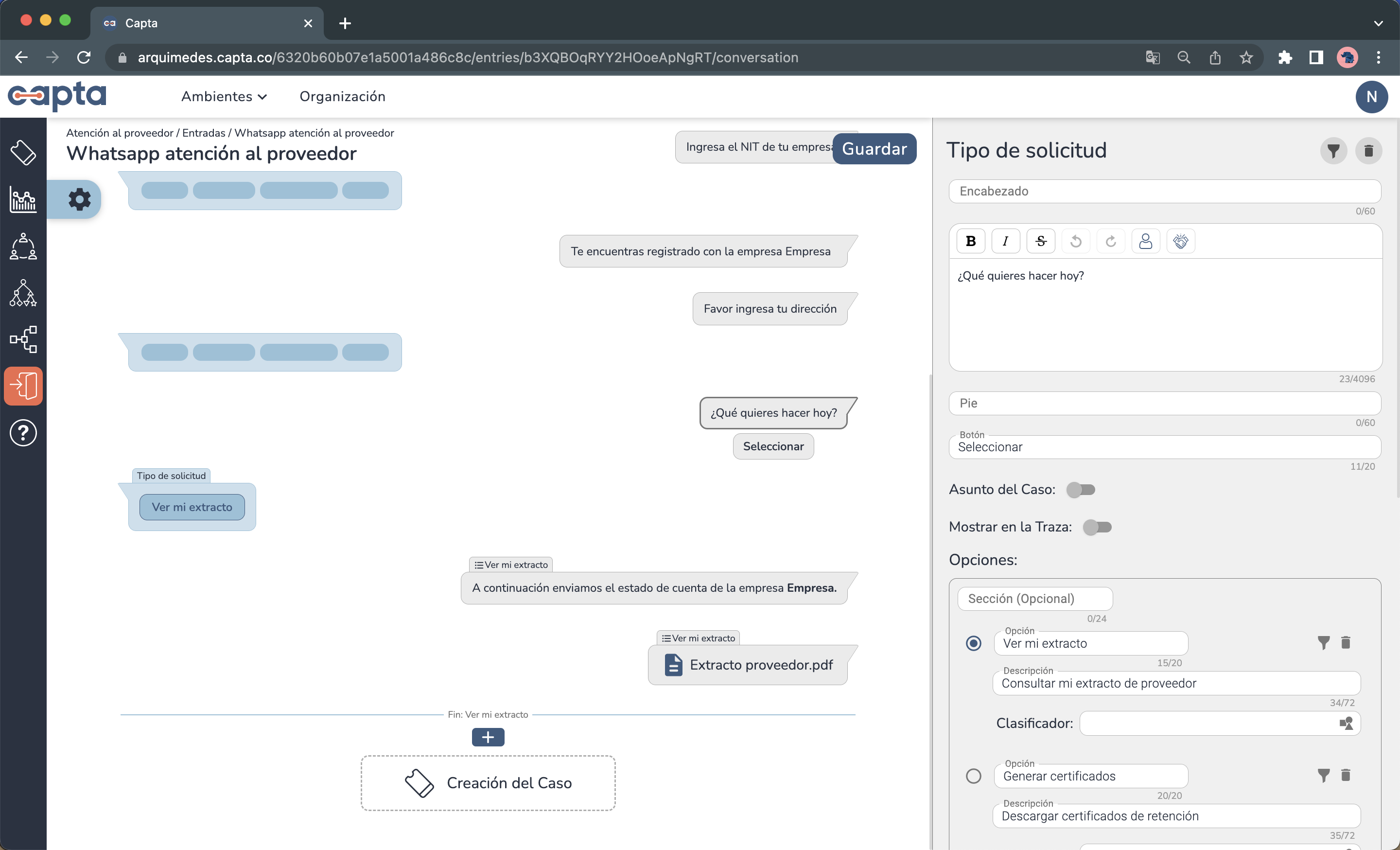Open the Entradas section in the sidebar

click(23, 385)
